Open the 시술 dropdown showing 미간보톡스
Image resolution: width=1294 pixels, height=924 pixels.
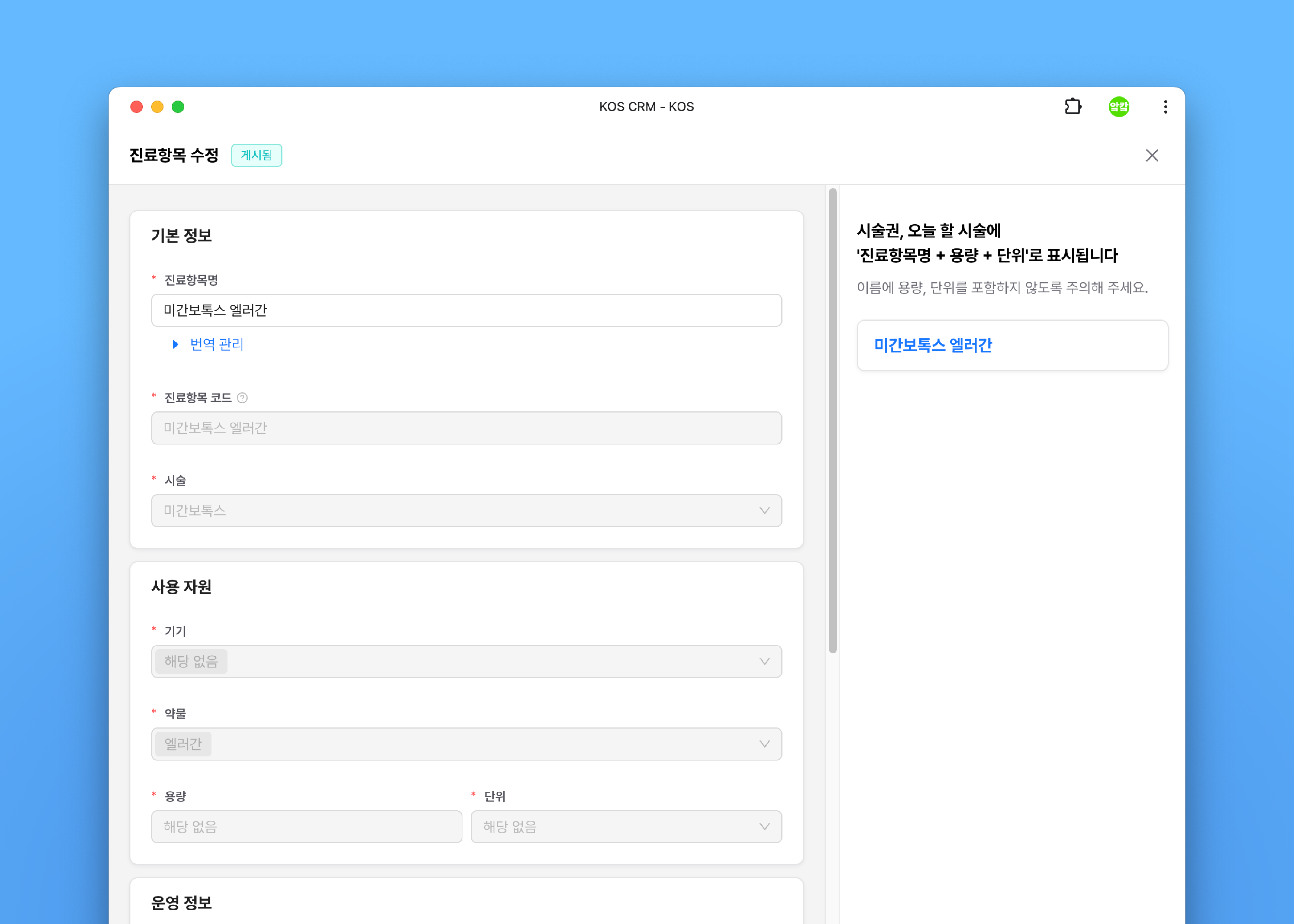tap(466, 510)
